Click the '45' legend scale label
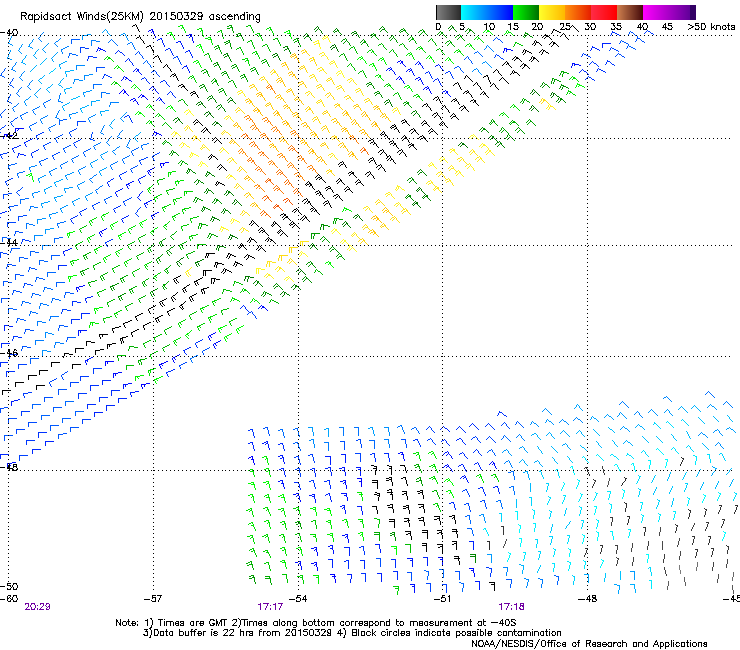 [667, 27]
